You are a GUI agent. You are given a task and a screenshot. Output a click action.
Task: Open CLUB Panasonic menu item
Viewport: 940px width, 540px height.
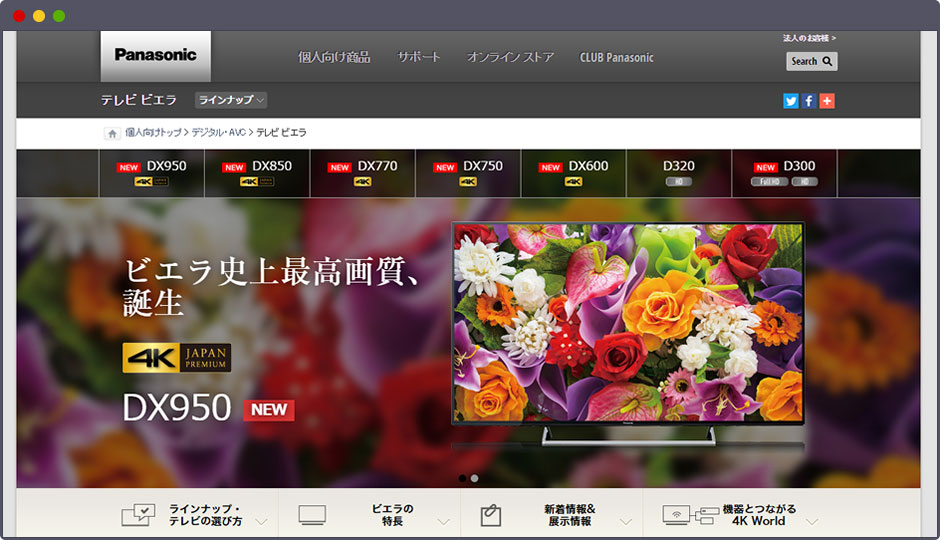[616, 58]
